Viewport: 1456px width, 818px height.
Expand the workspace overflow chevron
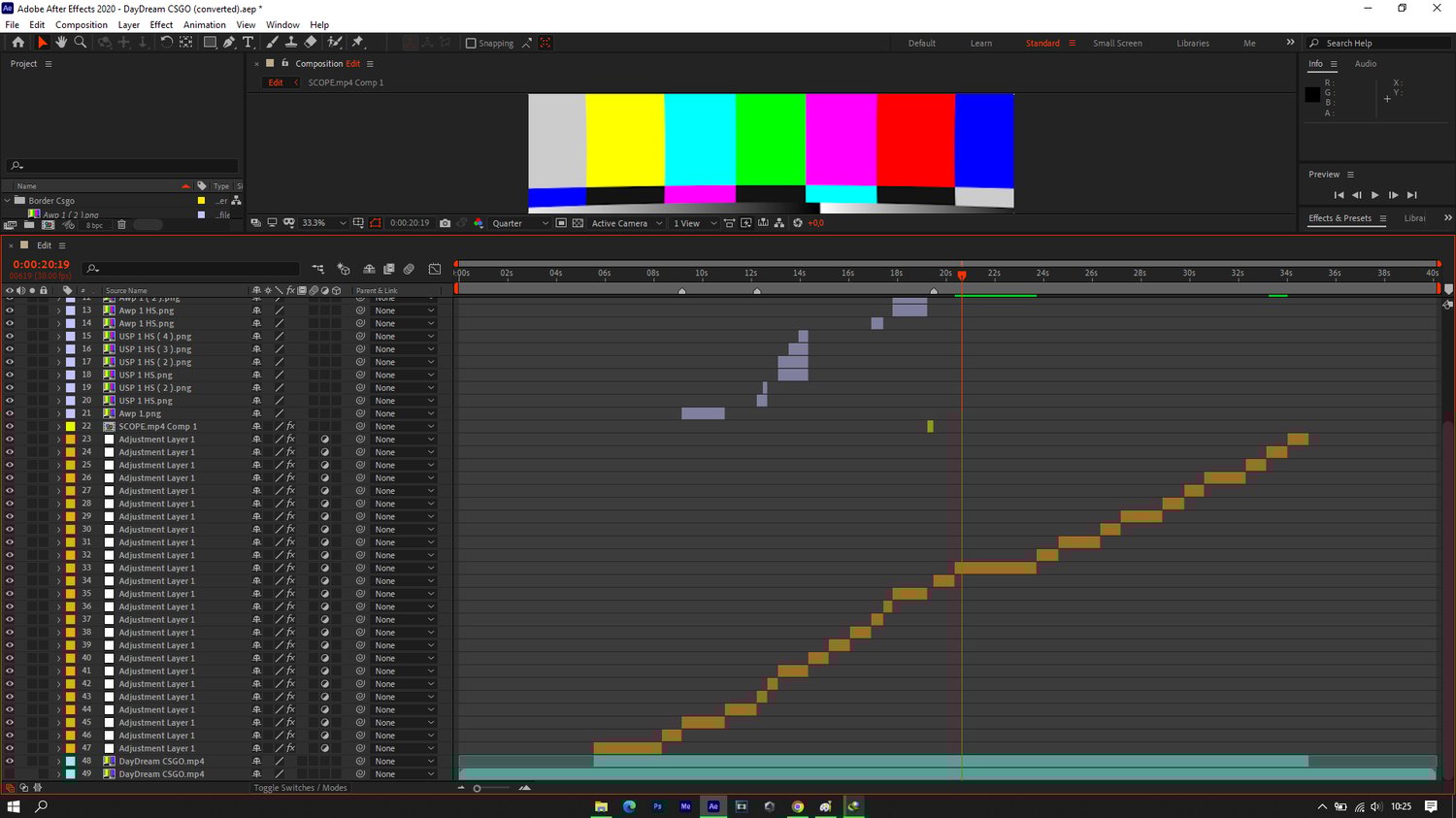[1290, 43]
